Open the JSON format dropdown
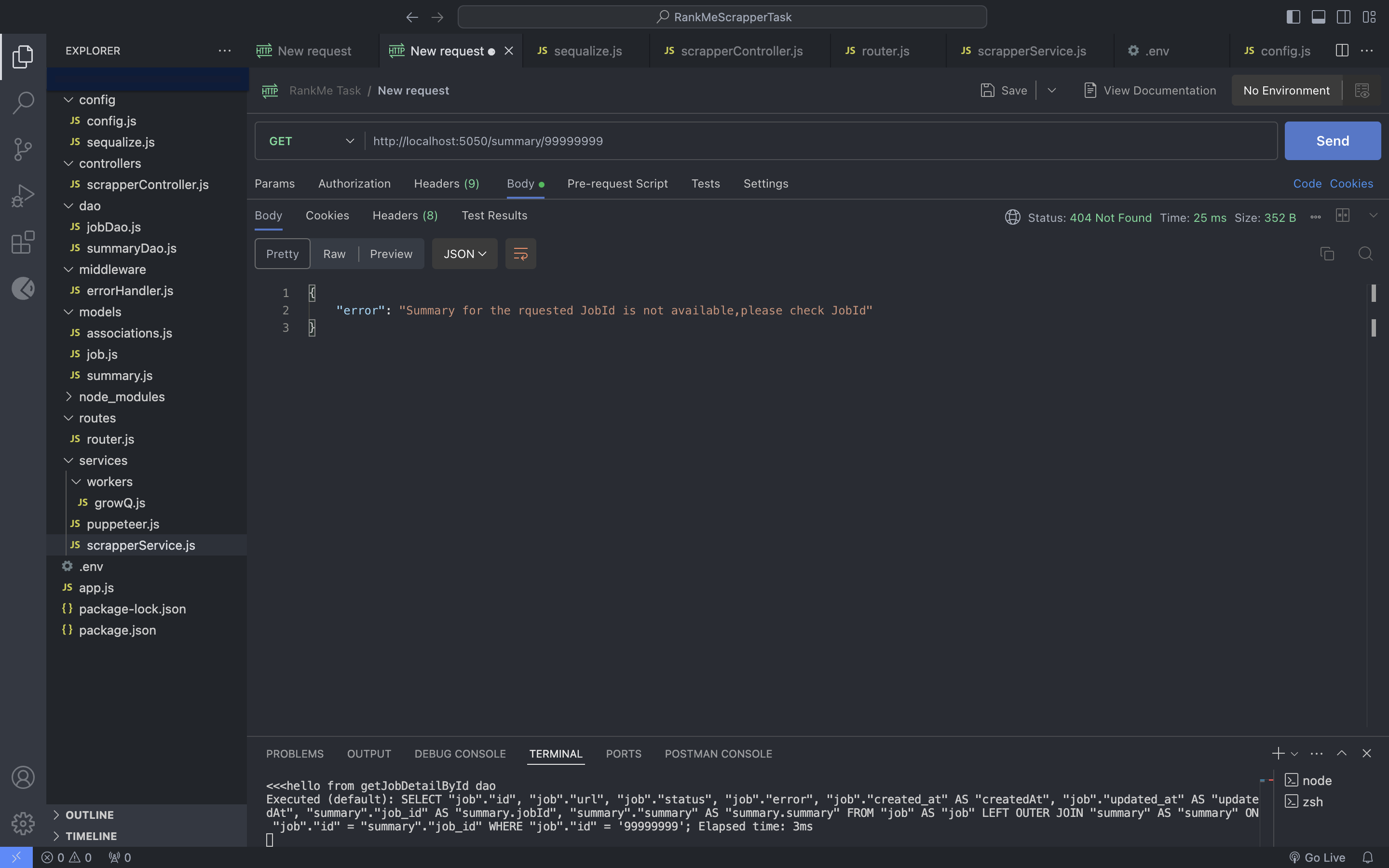The width and height of the screenshot is (1389, 868). point(464,254)
